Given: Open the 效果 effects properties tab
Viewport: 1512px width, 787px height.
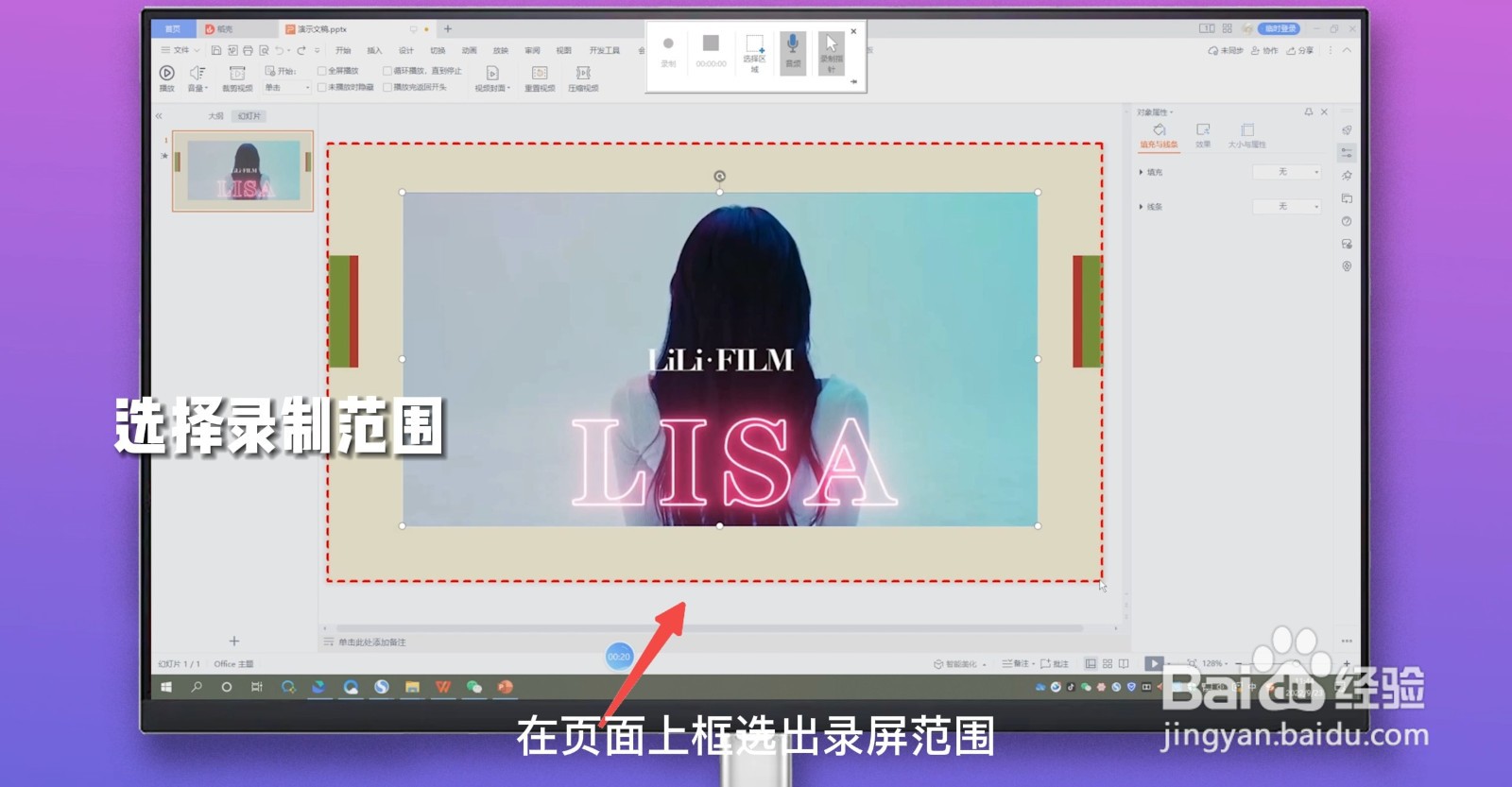Looking at the screenshot, I should 1203,136.
